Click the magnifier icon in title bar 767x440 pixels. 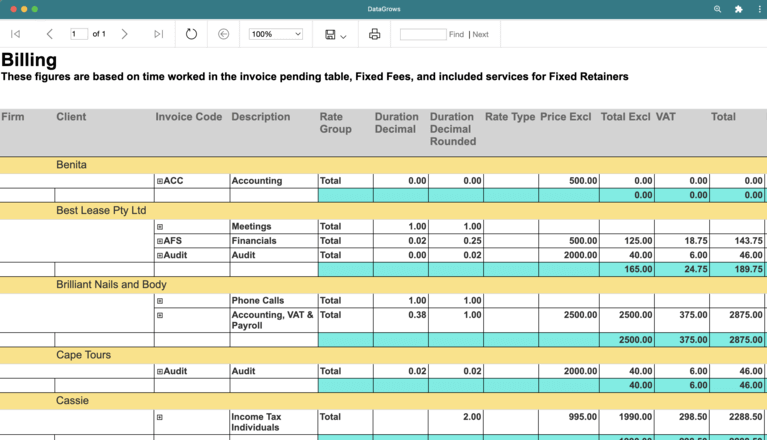pyautogui.click(x=717, y=9)
